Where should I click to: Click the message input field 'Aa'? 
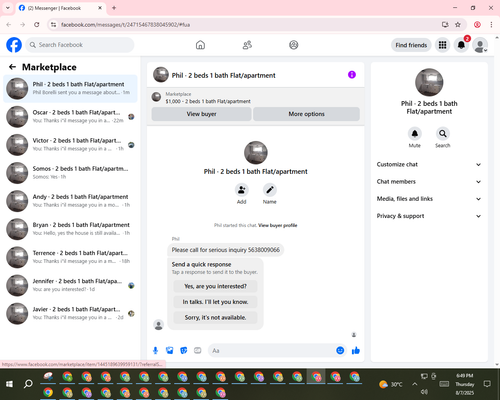click(272, 351)
